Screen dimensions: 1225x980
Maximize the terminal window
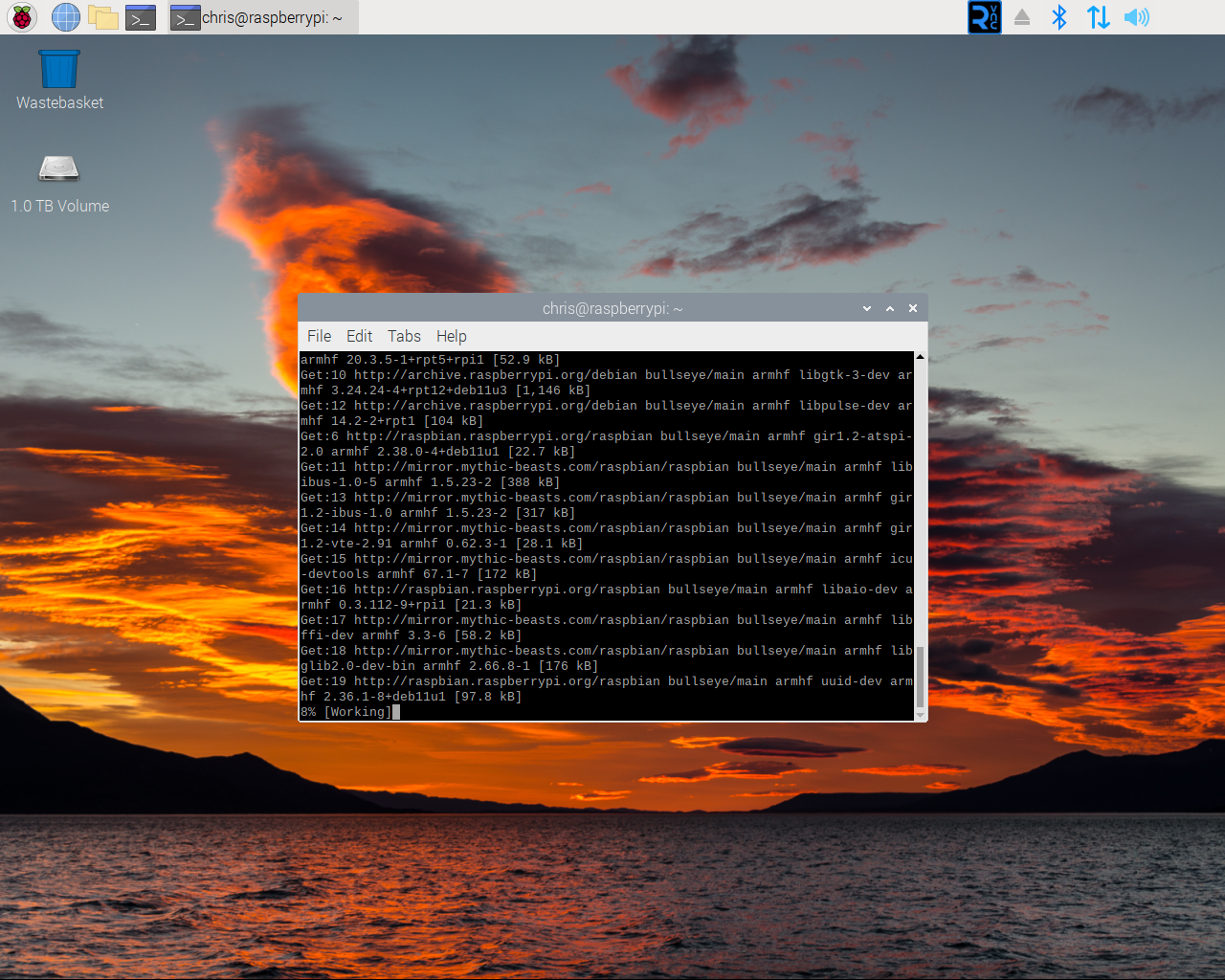click(889, 308)
